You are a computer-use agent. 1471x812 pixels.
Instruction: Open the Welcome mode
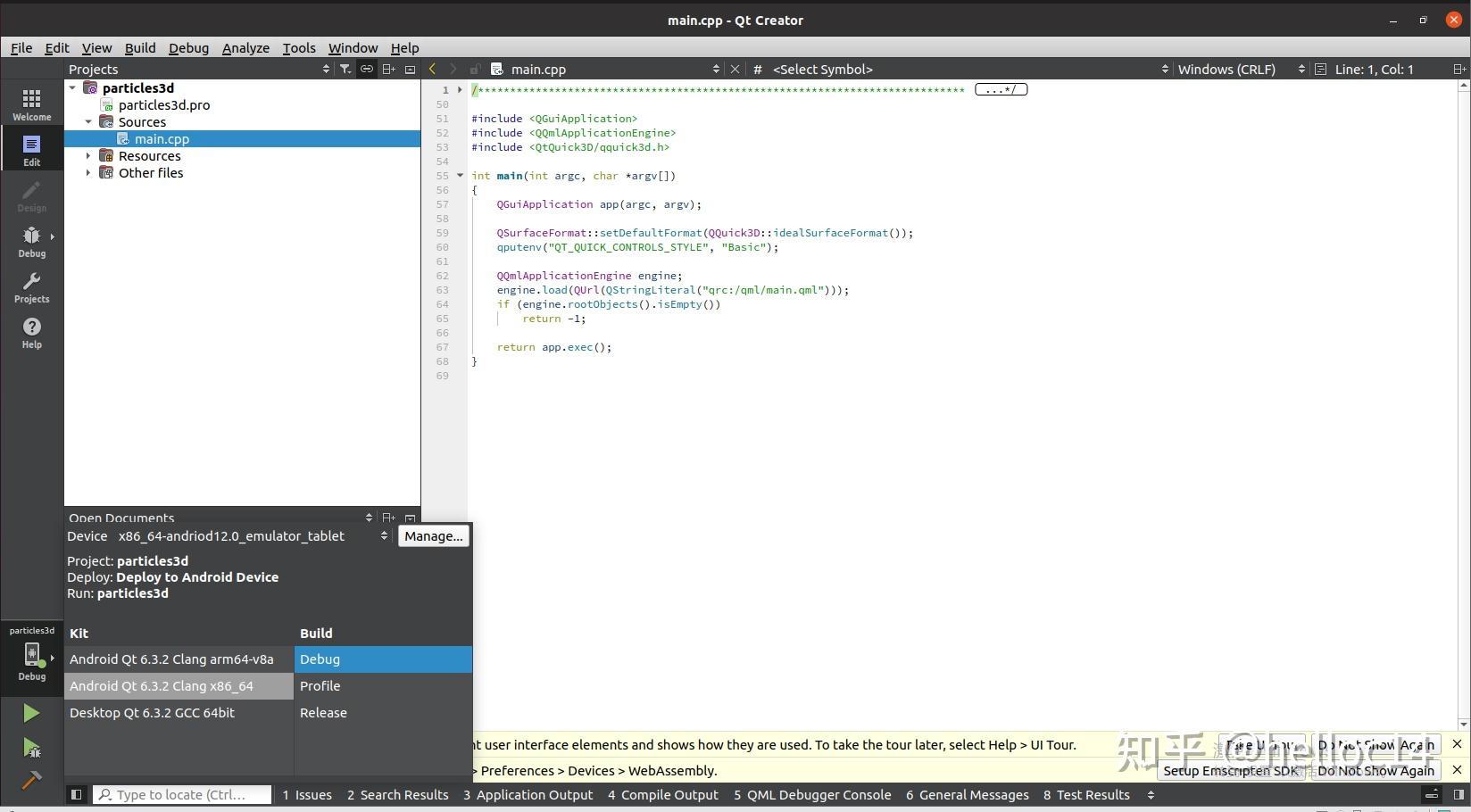(31, 104)
